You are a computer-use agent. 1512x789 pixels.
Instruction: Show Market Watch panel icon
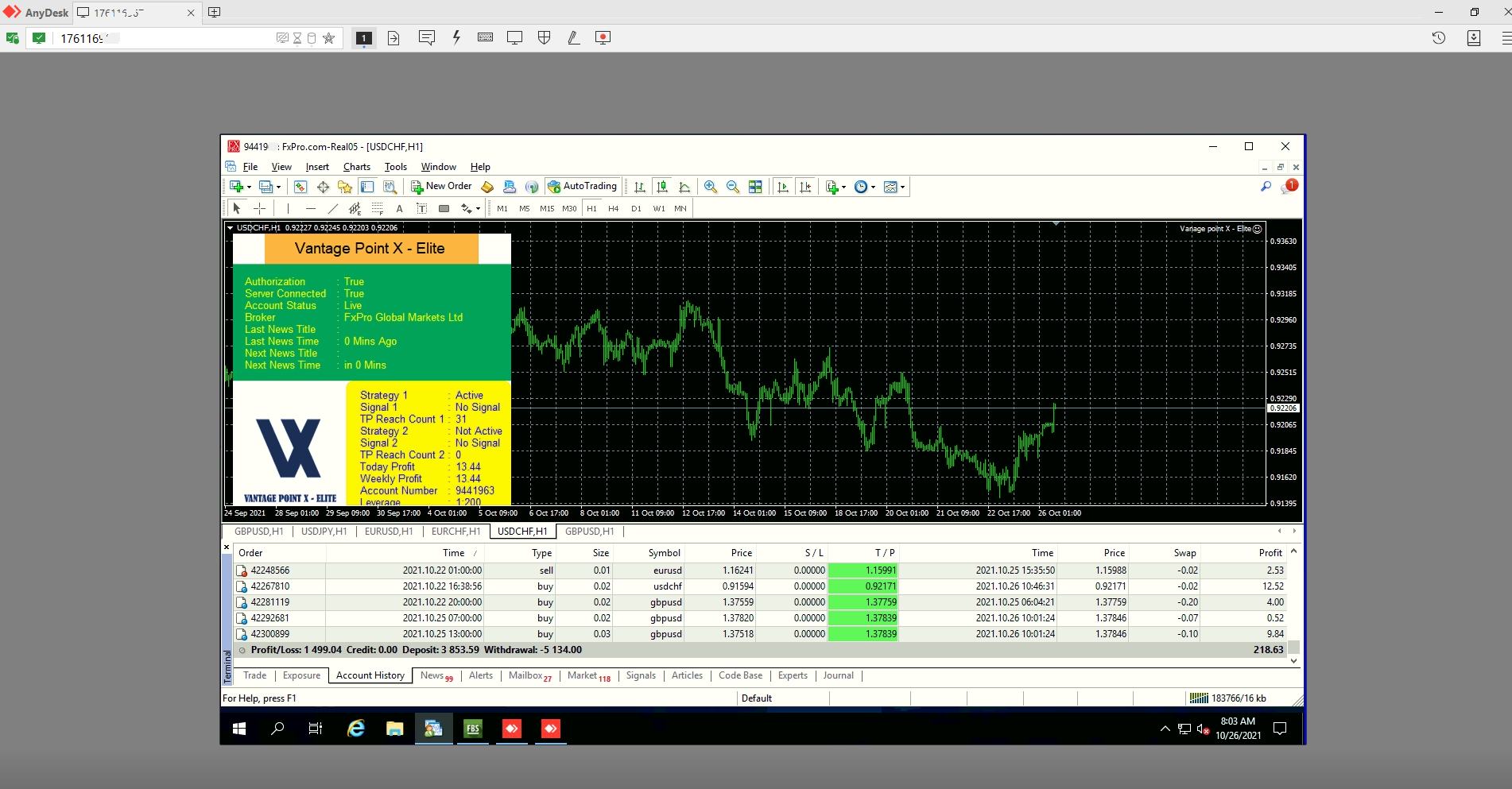[300, 187]
